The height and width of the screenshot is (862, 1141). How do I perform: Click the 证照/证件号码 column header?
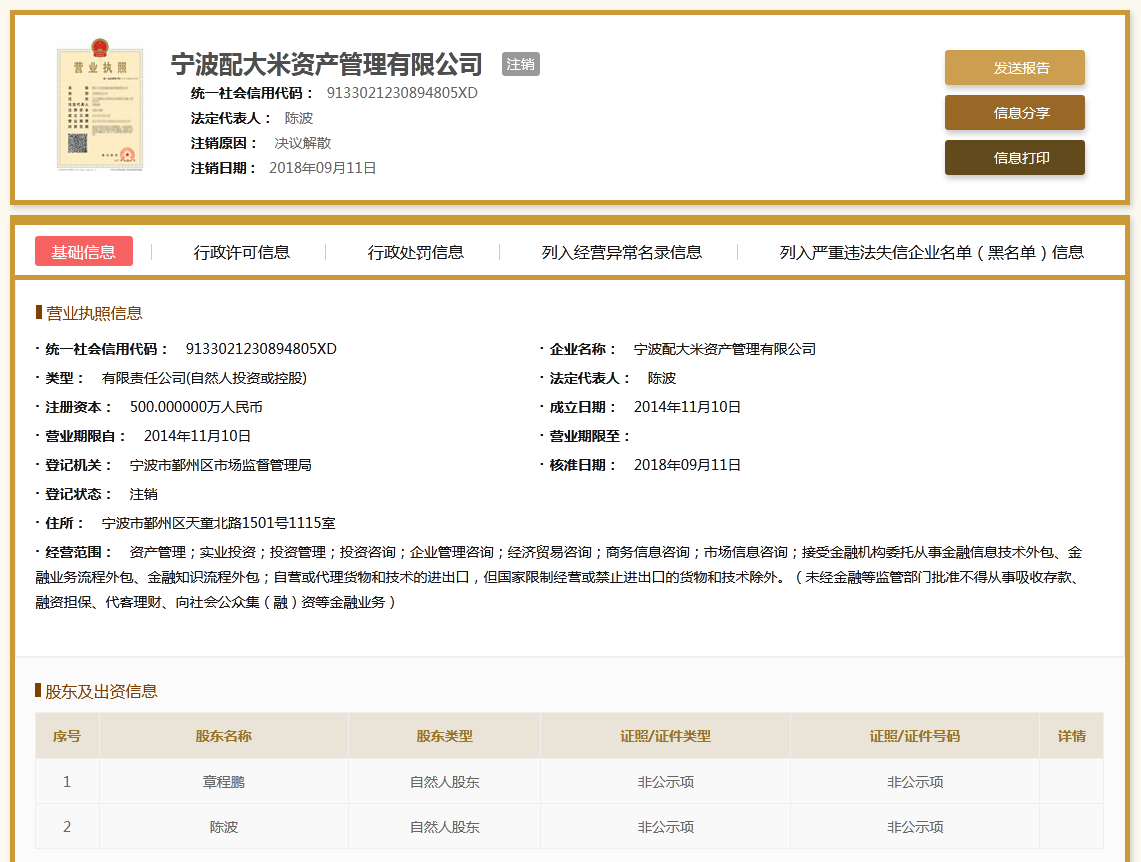[x=914, y=736]
